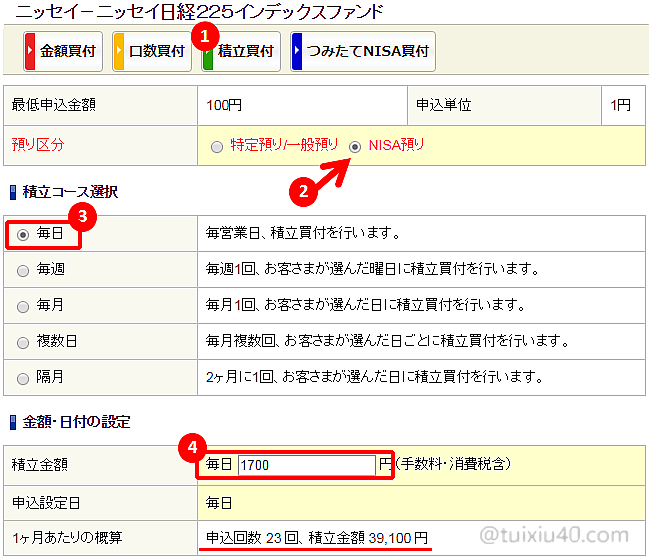Click the 100円 minimum amount value
Viewport: 649px width, 559px height.
(x=224, y=105)
